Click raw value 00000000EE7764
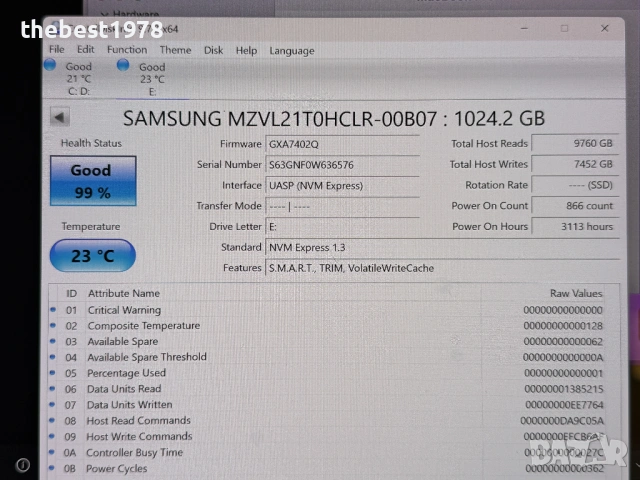 point(564,405)
